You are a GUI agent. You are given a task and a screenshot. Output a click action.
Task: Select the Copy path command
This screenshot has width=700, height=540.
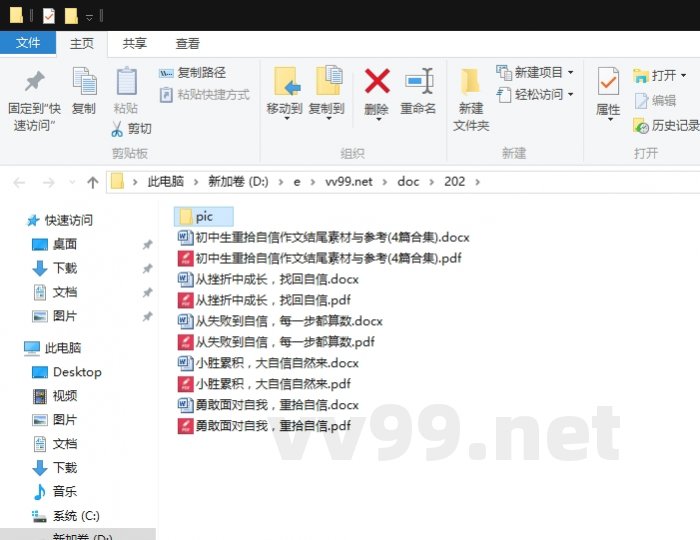coord(192,72)
